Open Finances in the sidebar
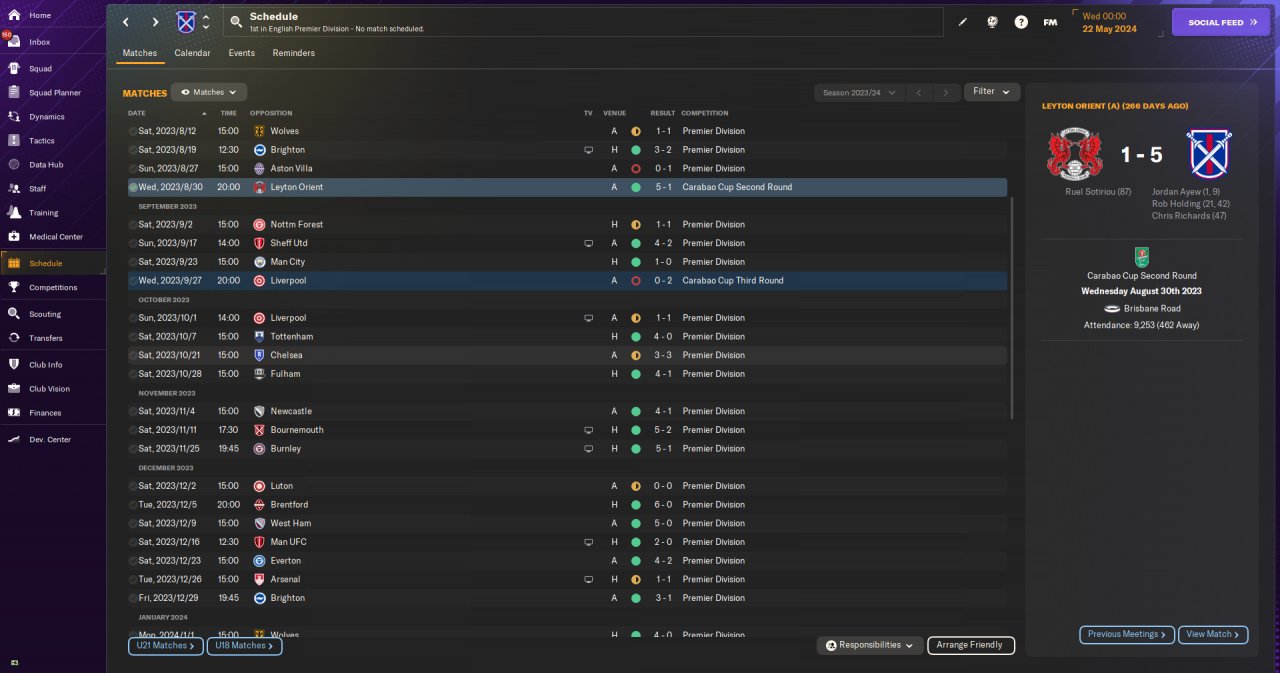Image resolution: width=1280 pixels, height=673 pixels. click(45, 413)
